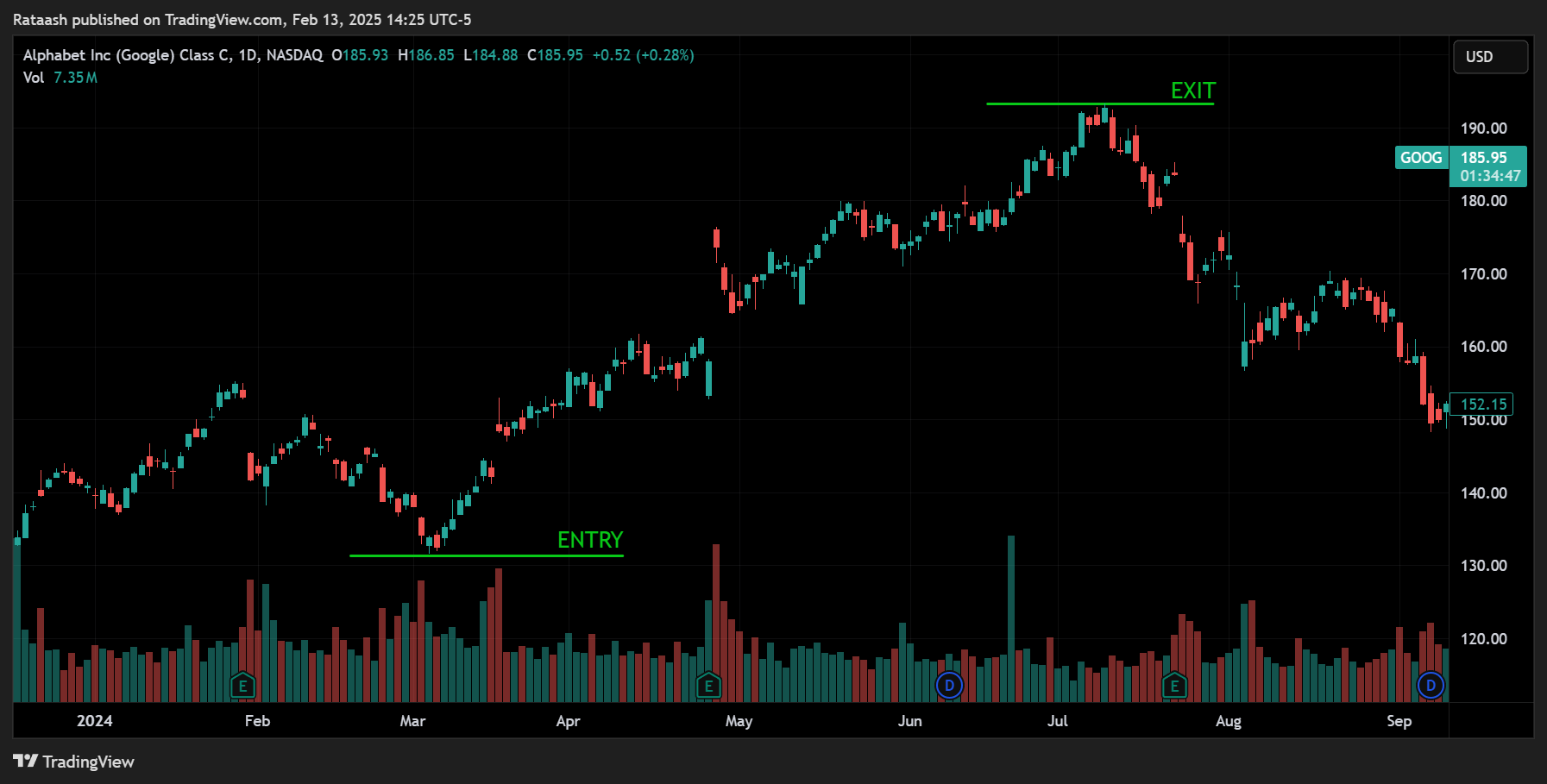Select the green horizontal line under EXIT

tap(1100, 103)
